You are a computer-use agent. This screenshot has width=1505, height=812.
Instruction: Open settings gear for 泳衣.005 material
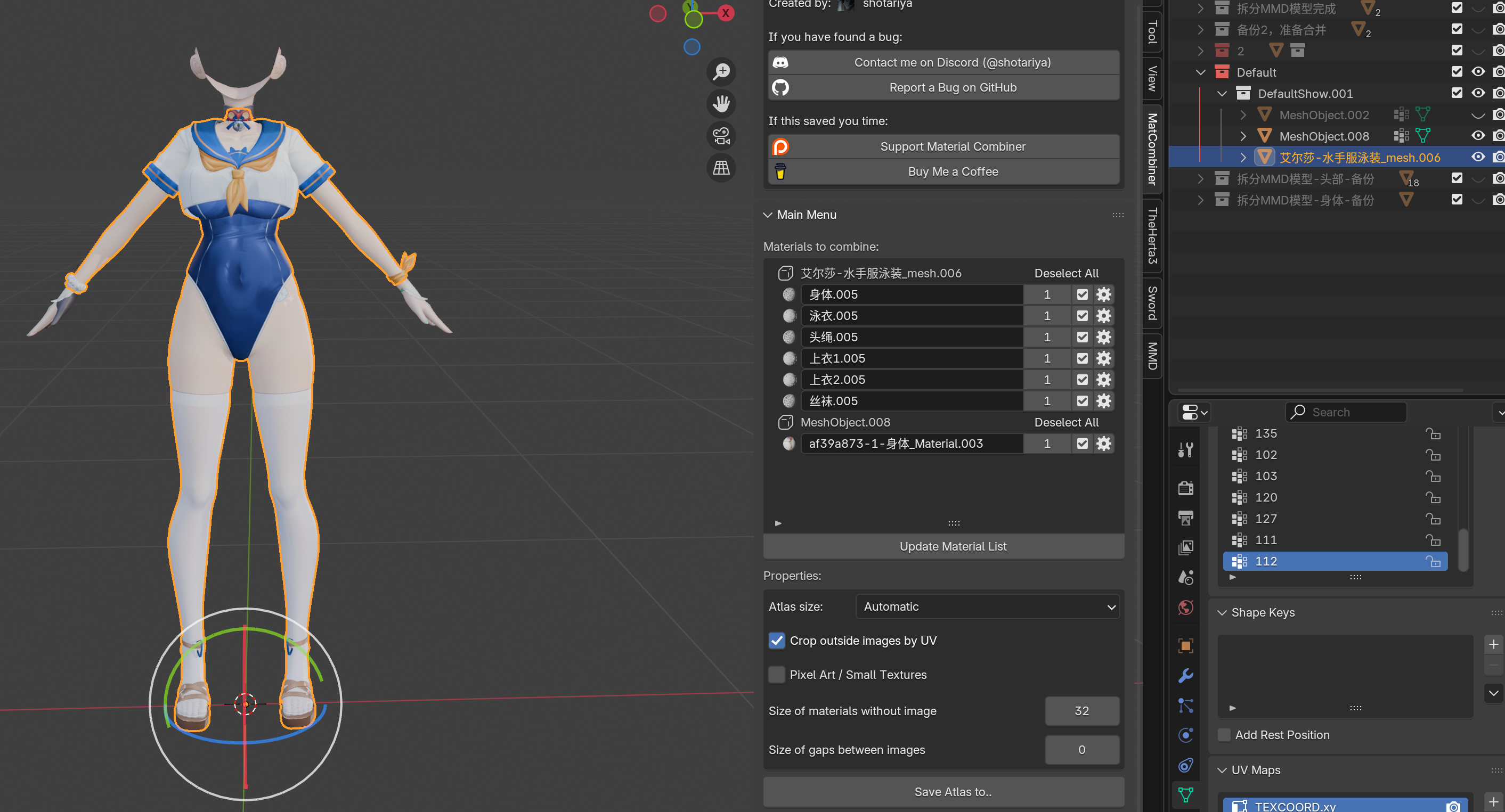pyautogui.click(x=1104, y=316)
